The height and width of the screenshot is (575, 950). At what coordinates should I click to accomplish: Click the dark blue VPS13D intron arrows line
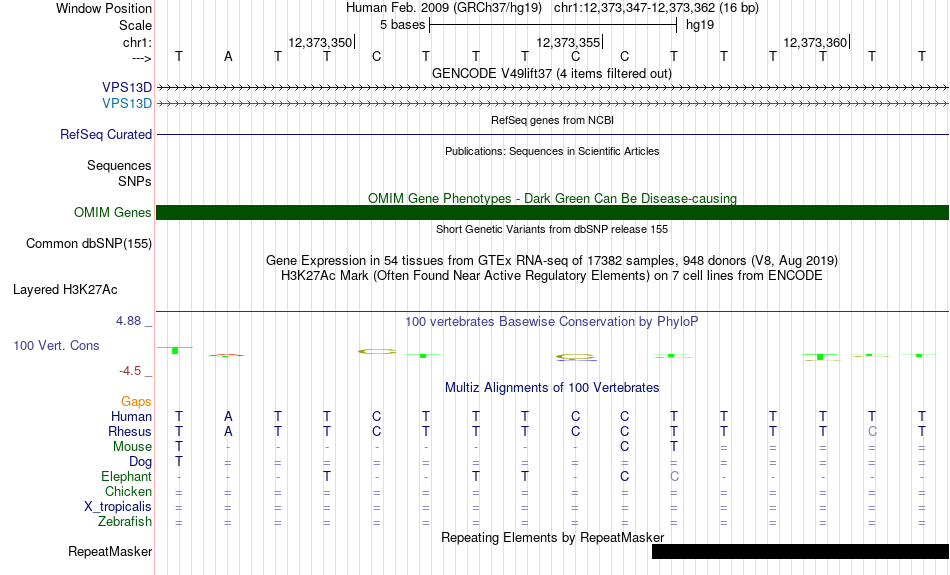click(552, 88)
